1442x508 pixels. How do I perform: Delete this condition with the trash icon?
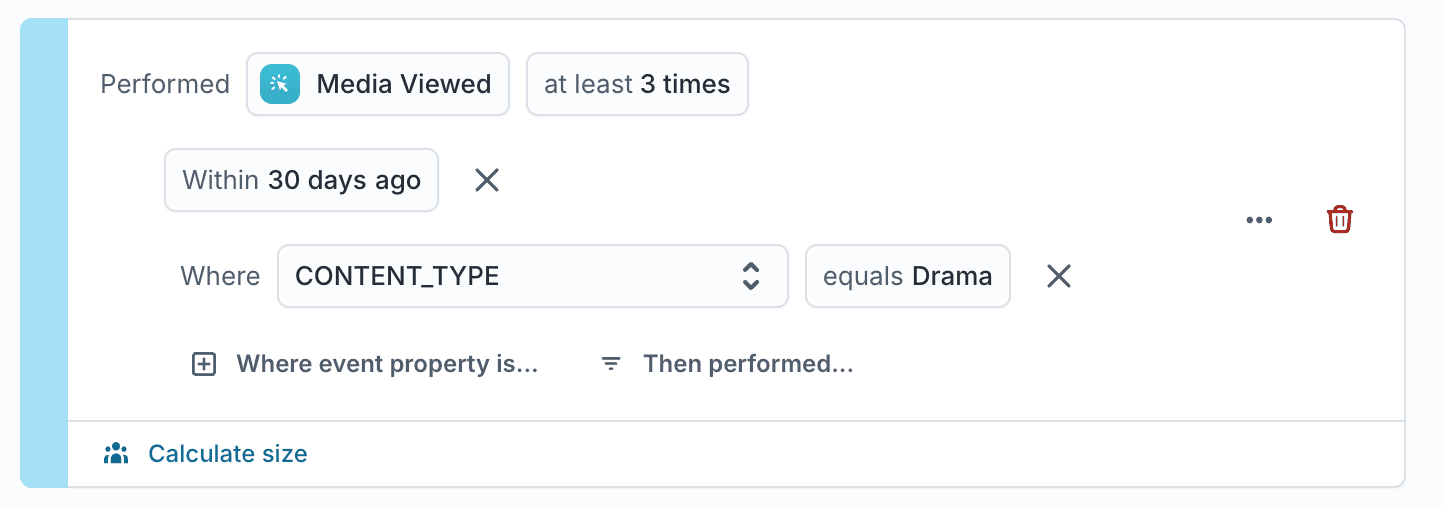pos(1340,220)
